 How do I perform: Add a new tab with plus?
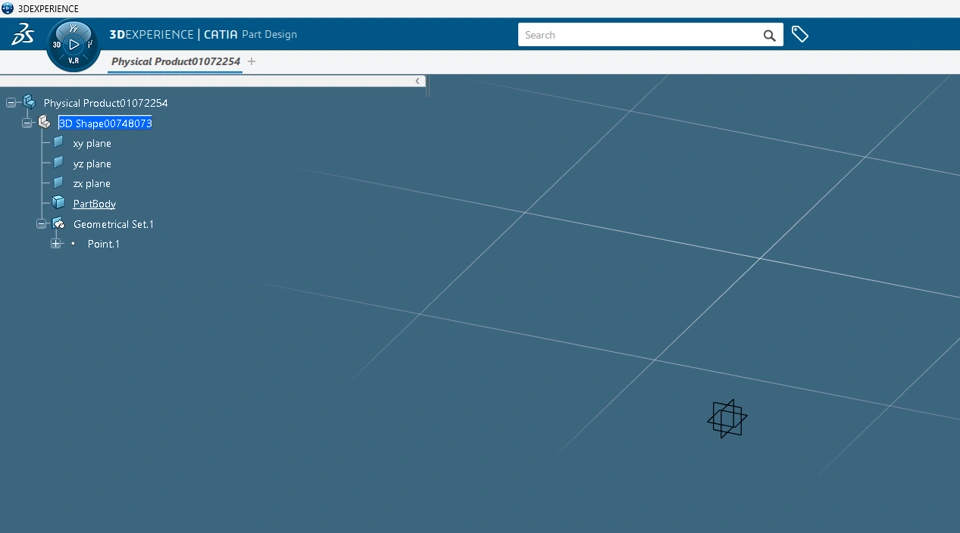(x=251, y=61)
